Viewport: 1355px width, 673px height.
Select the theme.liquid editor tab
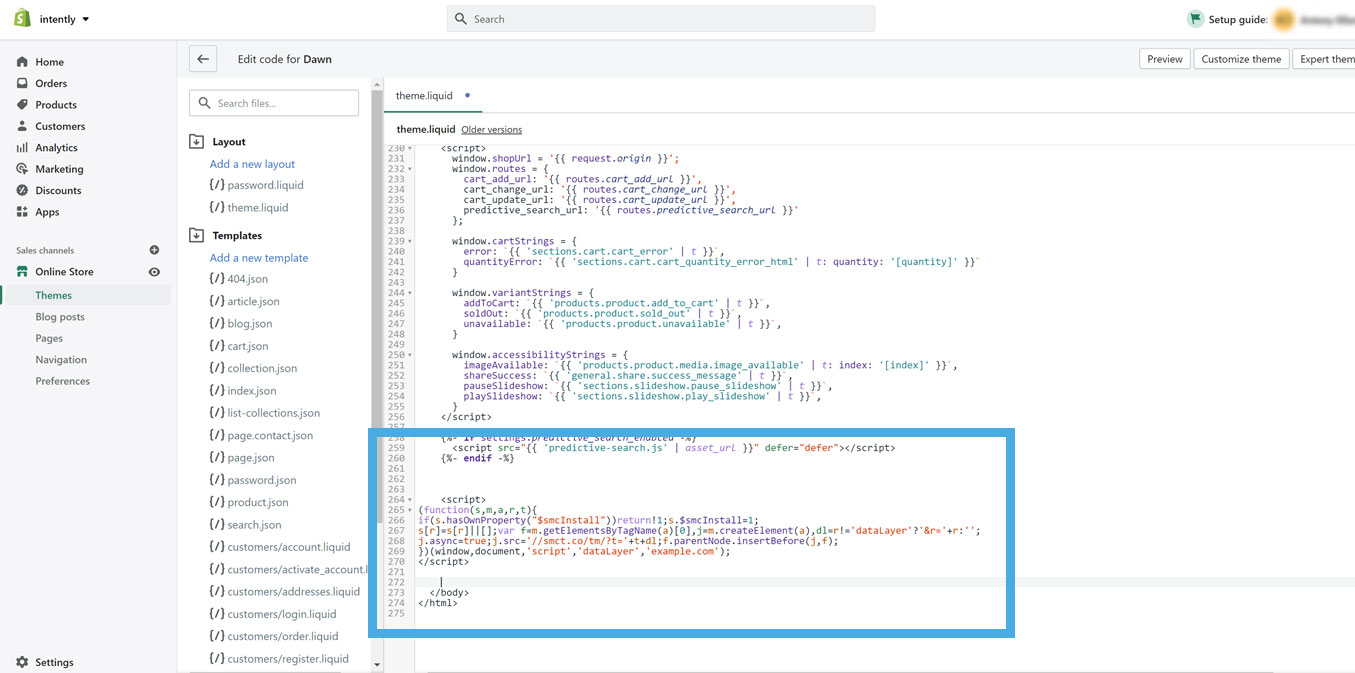[424, 96]
